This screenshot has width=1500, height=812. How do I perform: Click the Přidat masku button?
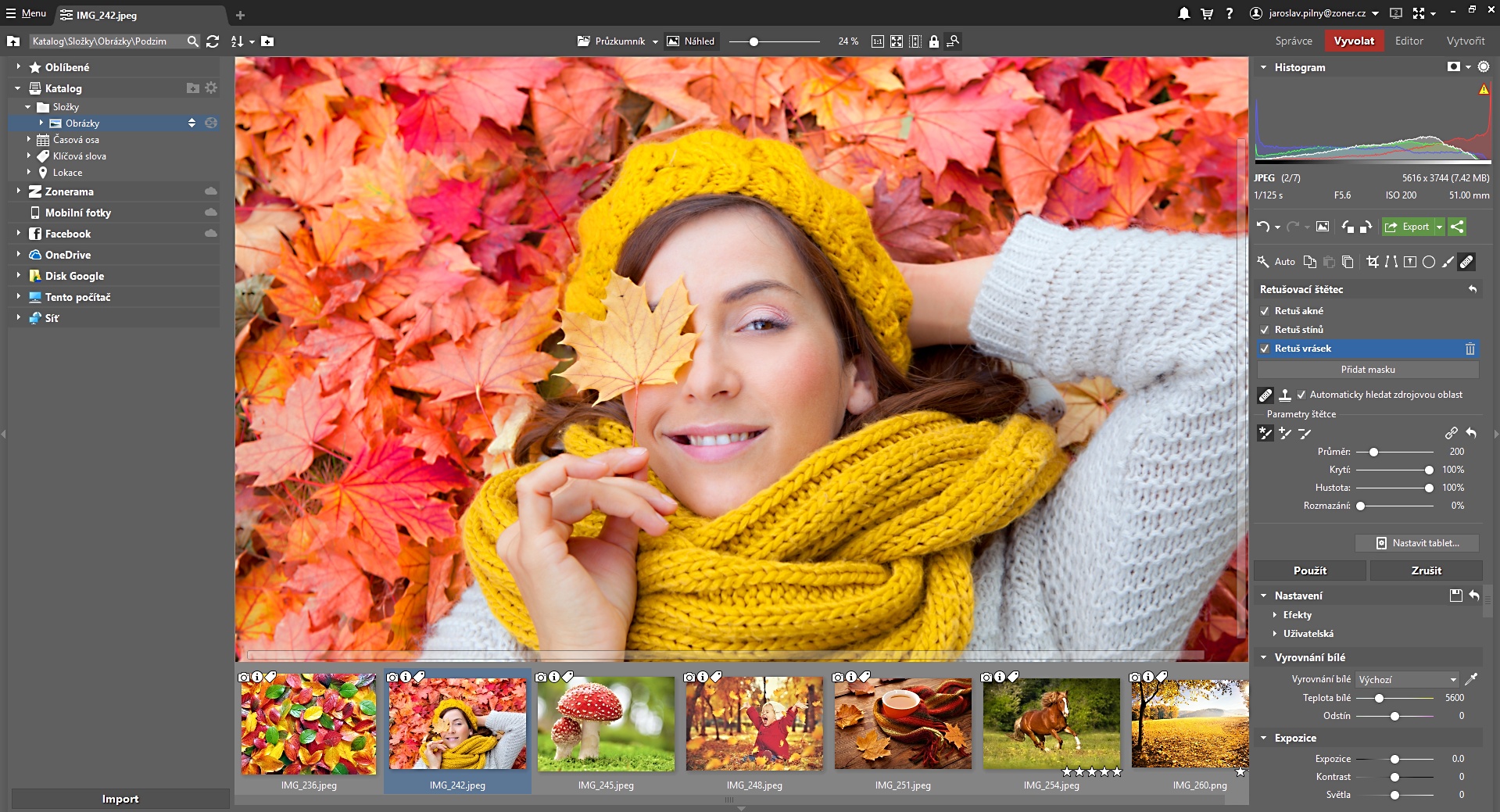coord(1367,370)
